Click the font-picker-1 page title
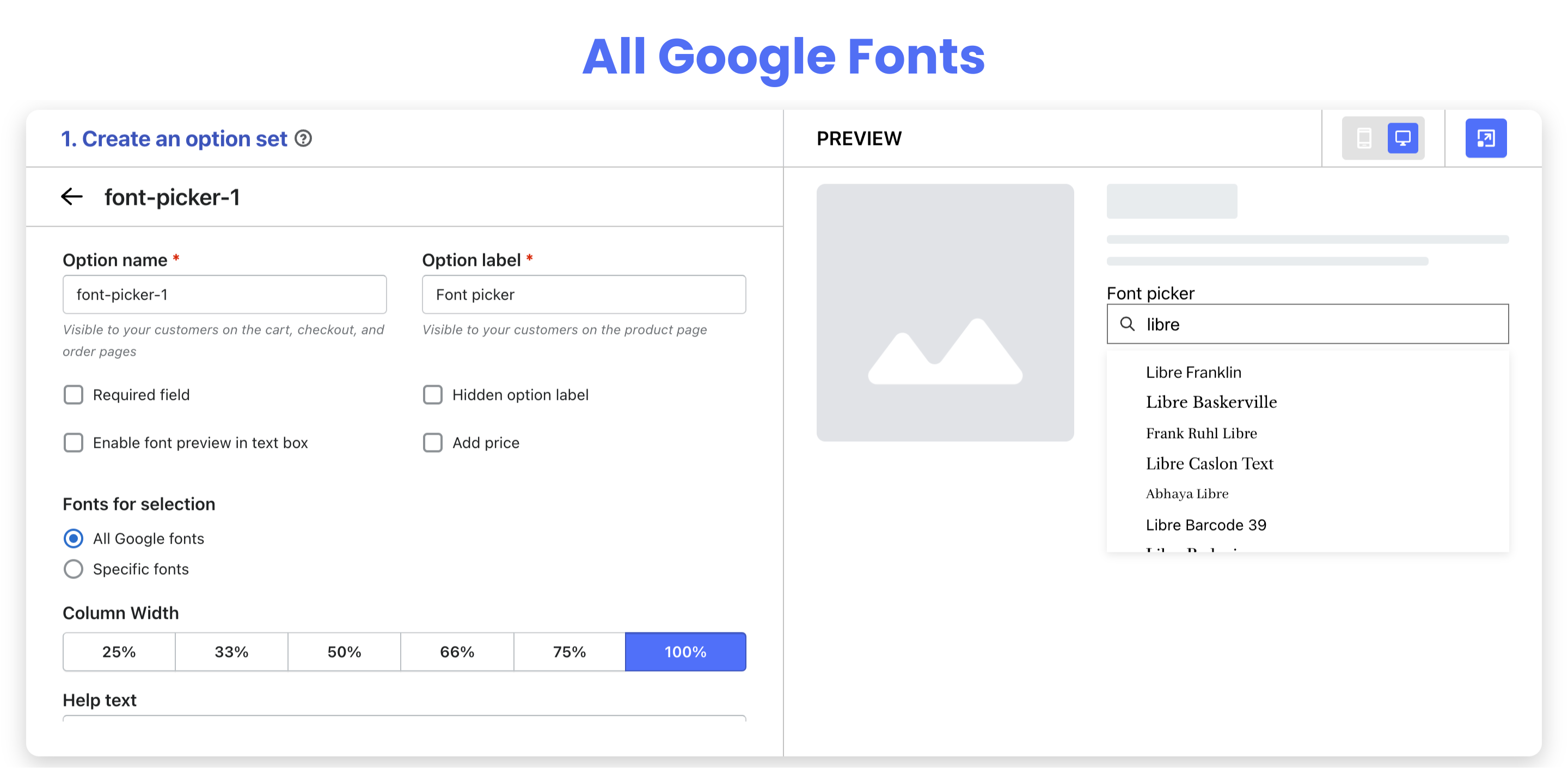This screenshot has height=768, width=1568. coord(172,197)
